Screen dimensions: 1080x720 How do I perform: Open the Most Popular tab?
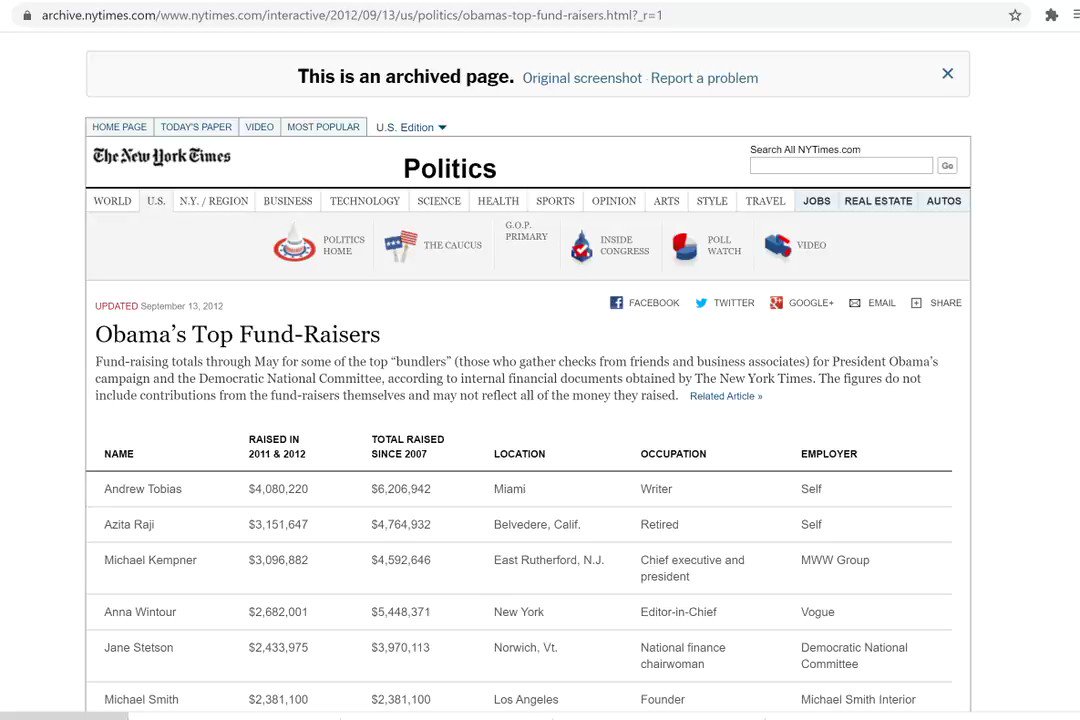pyautogui.click(x=324, y=127)
